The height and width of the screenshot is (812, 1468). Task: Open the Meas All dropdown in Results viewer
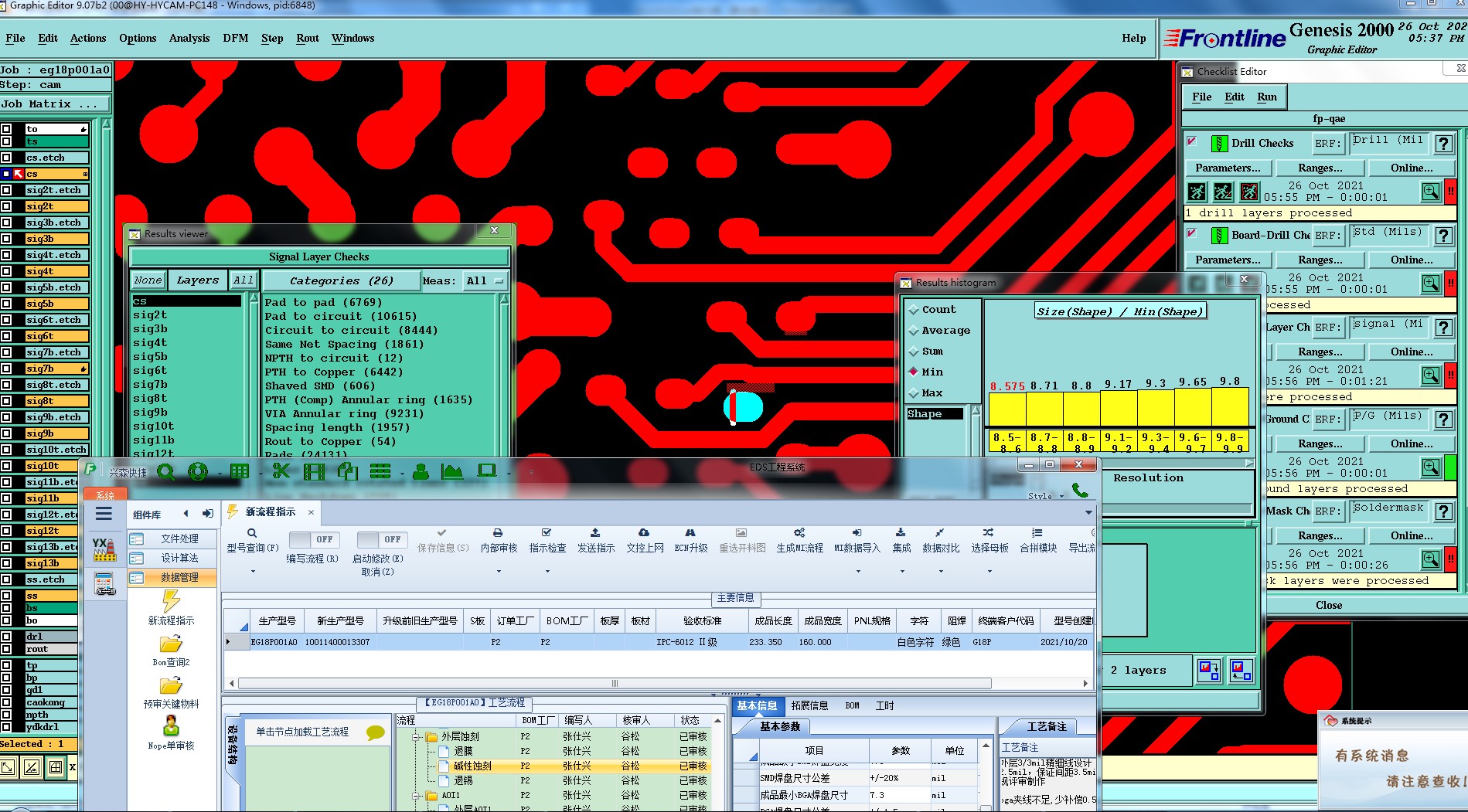485,281
